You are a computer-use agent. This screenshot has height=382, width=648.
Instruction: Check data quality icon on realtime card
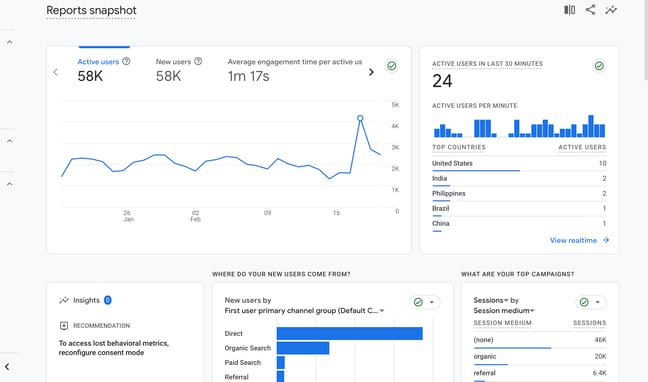point(599,66)
